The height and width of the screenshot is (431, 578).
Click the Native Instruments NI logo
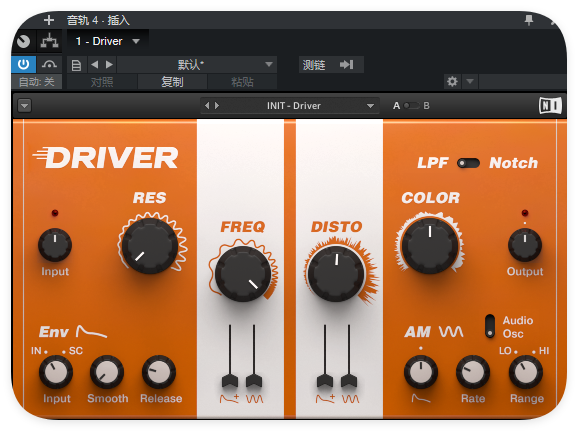coord(550,106)
